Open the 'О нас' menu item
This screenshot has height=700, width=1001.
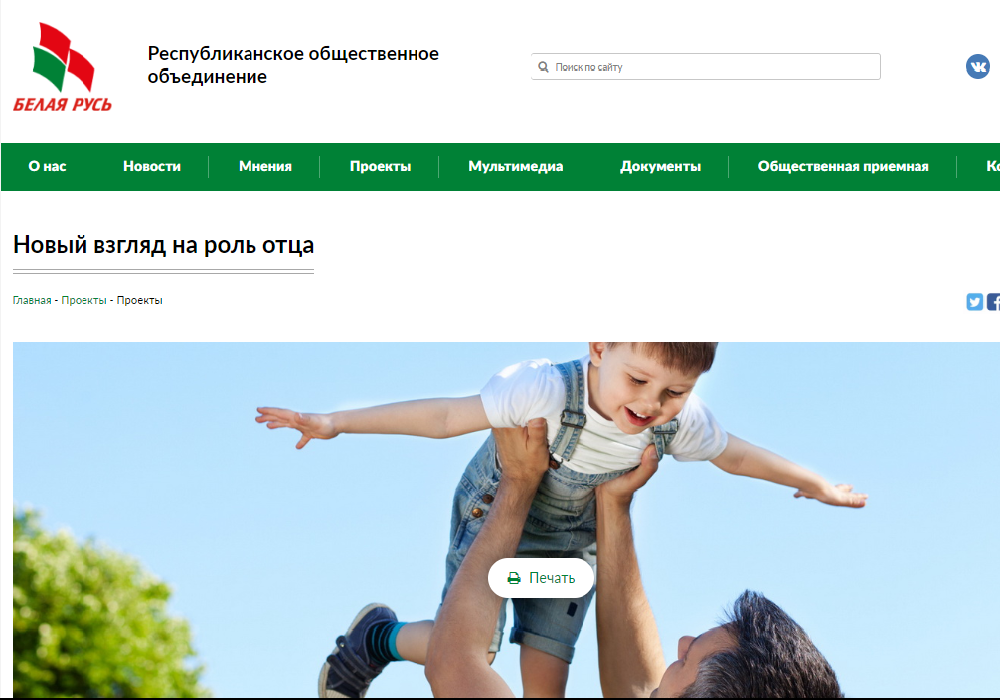coord(47,167)
